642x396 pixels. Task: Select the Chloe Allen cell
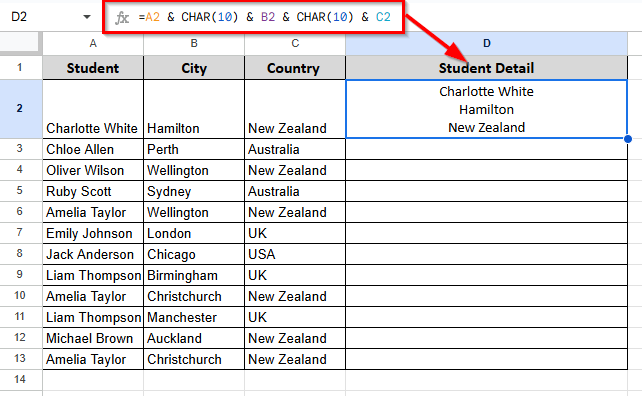93,149
